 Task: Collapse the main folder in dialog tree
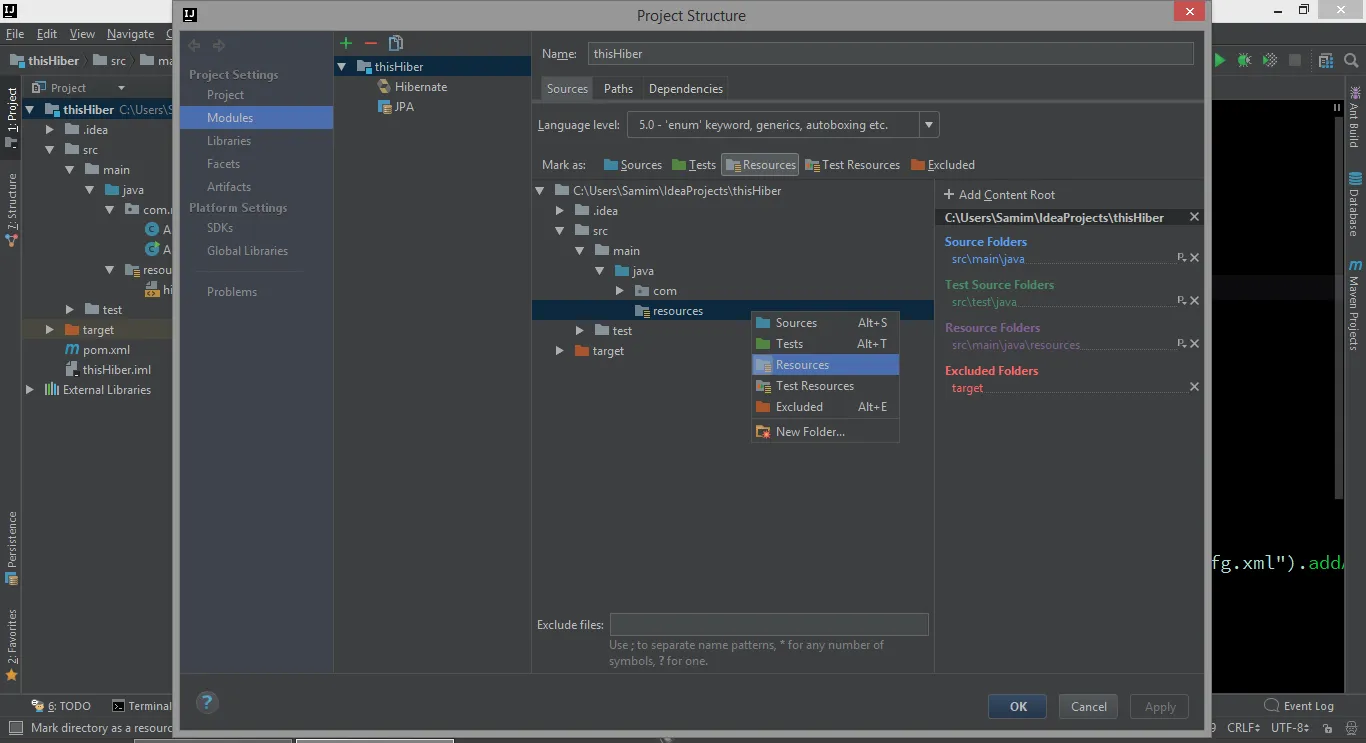click(580, 251)
